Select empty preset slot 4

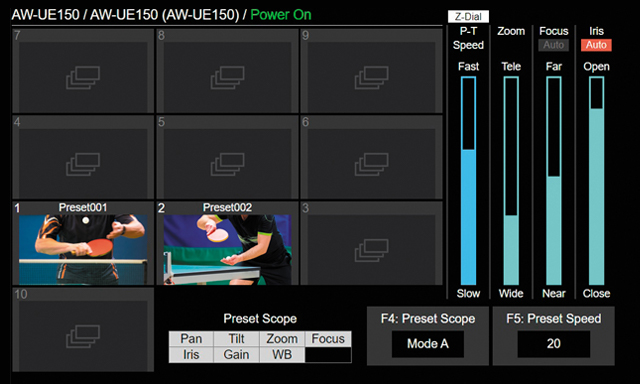point(83,157)
